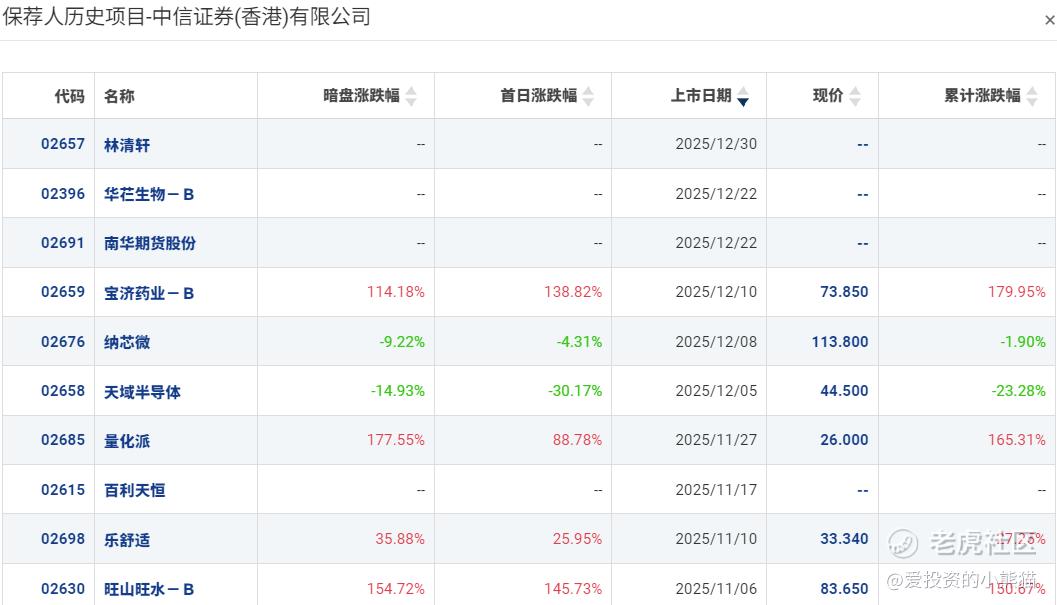Select grey market value 177.55%
The image size is (1057, 605).
(x=396, y=440)
